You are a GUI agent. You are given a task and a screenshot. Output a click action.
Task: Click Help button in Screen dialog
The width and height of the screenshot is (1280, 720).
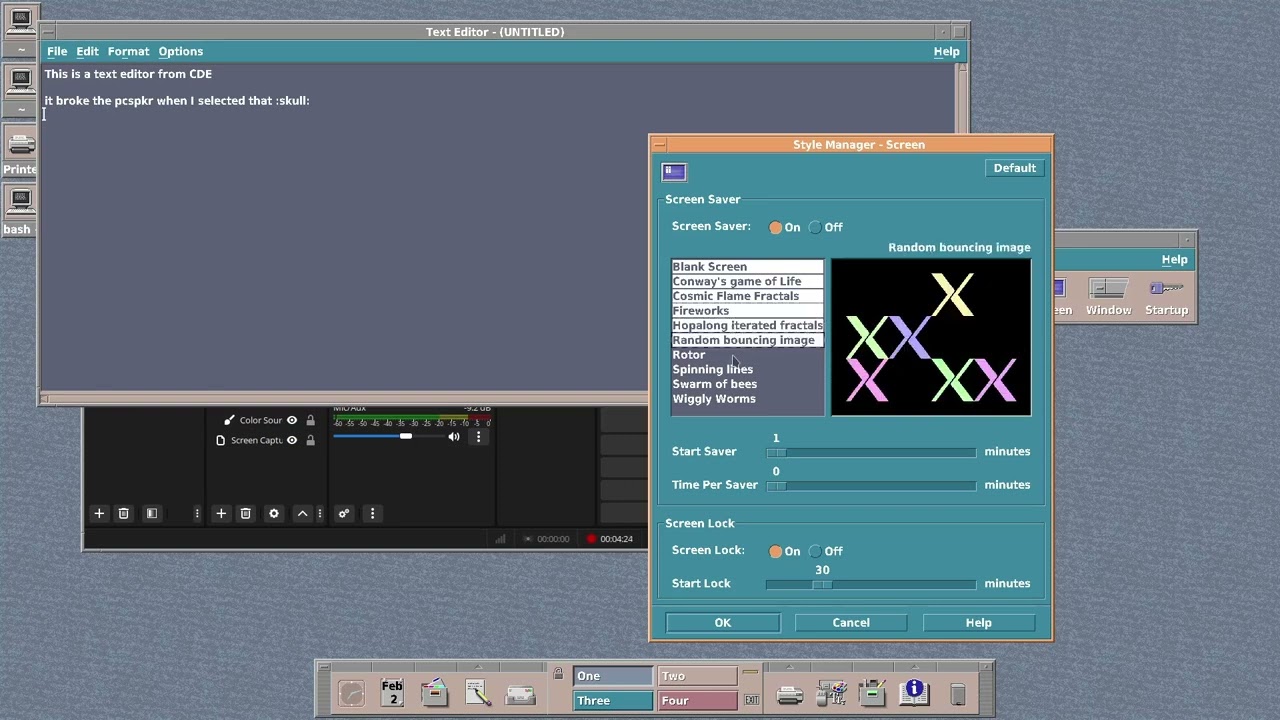[978, 623]
